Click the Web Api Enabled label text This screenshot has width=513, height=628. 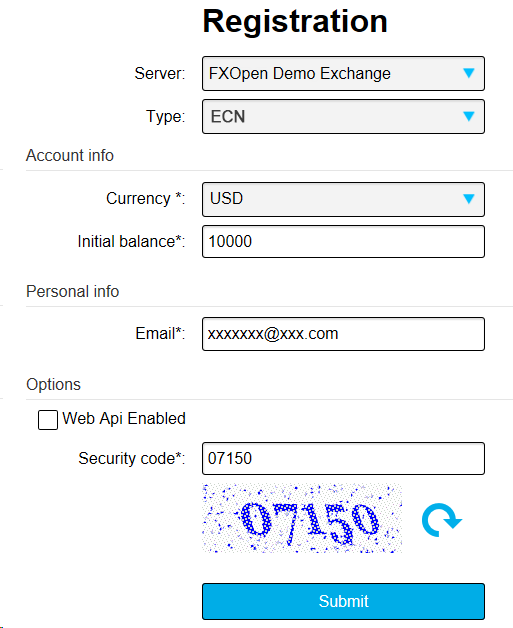(x=124, y=419)
